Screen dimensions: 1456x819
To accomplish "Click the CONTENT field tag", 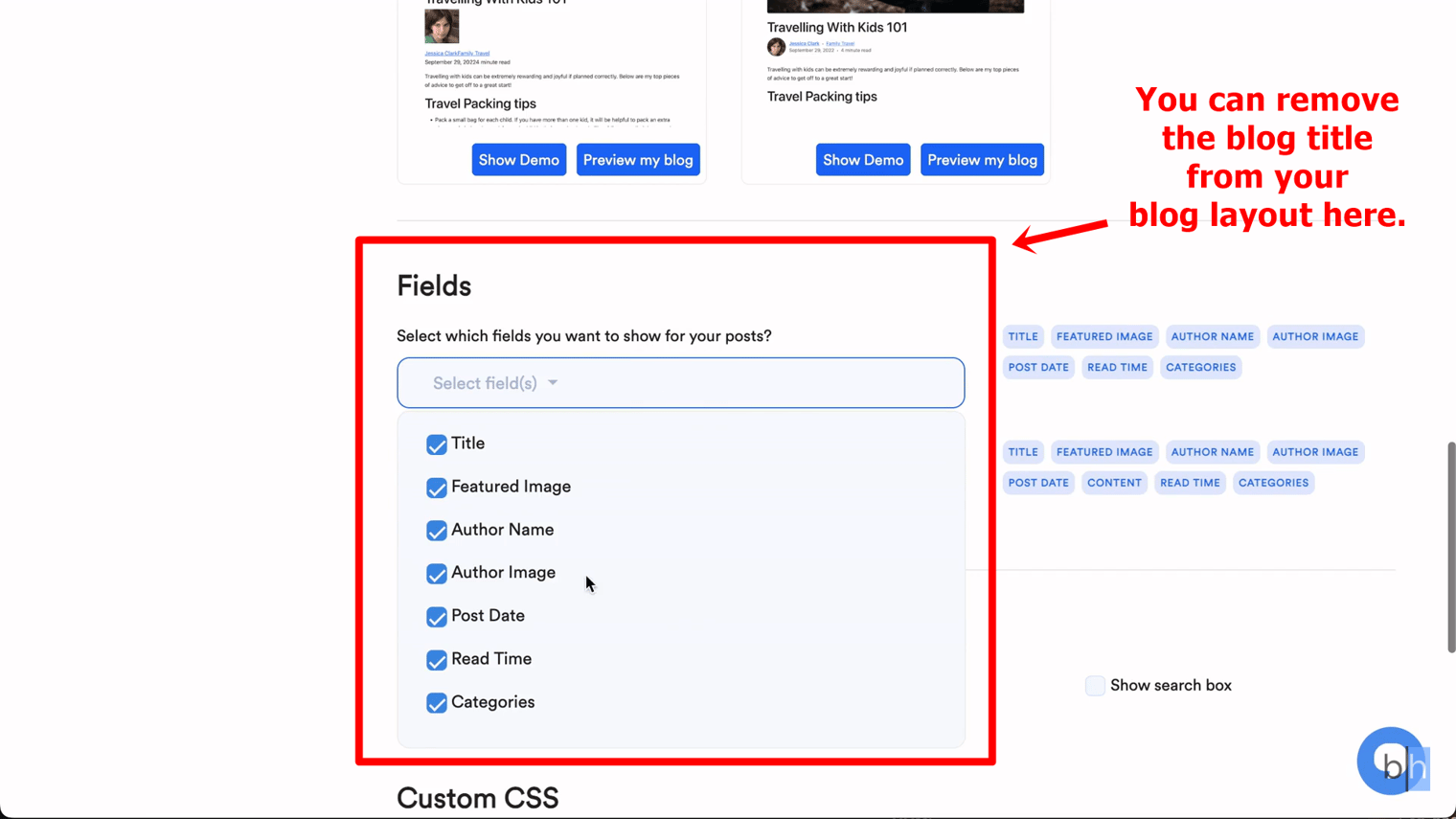I will (x=1114, y=483).
